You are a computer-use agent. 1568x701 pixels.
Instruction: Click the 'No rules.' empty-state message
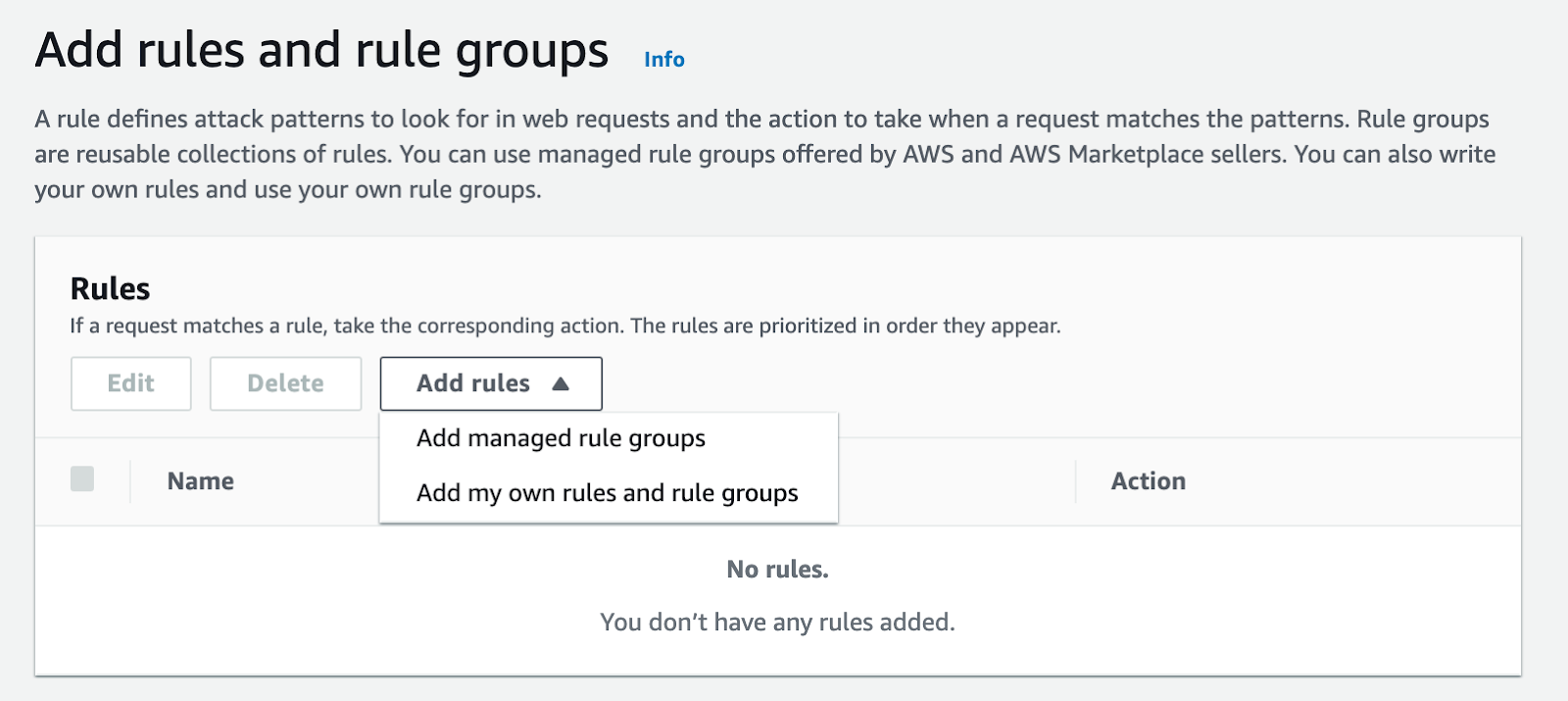tap(777, 570)
